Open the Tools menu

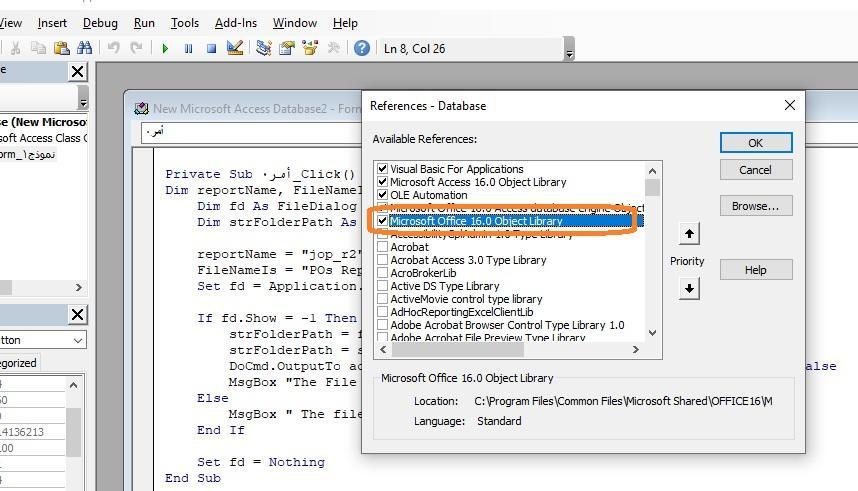coord(184,23)
